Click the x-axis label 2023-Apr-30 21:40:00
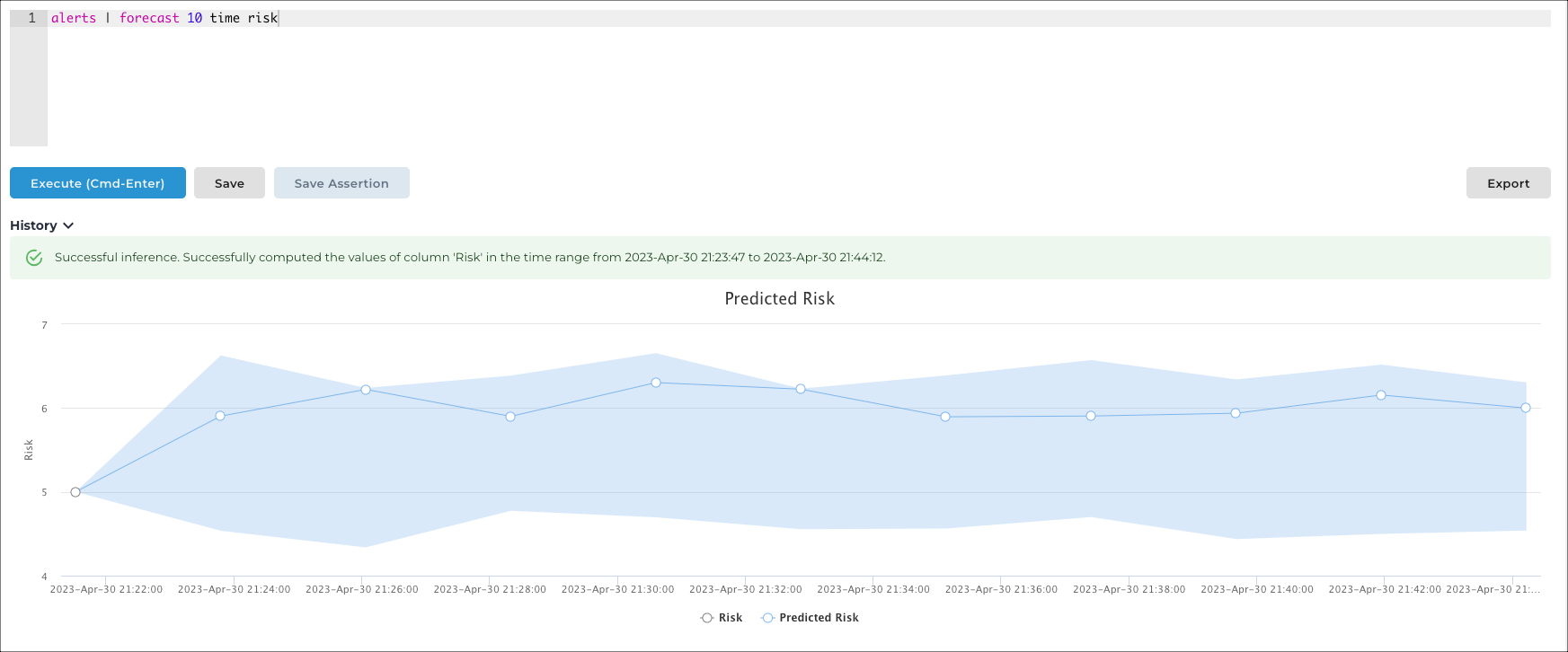 1257,590
